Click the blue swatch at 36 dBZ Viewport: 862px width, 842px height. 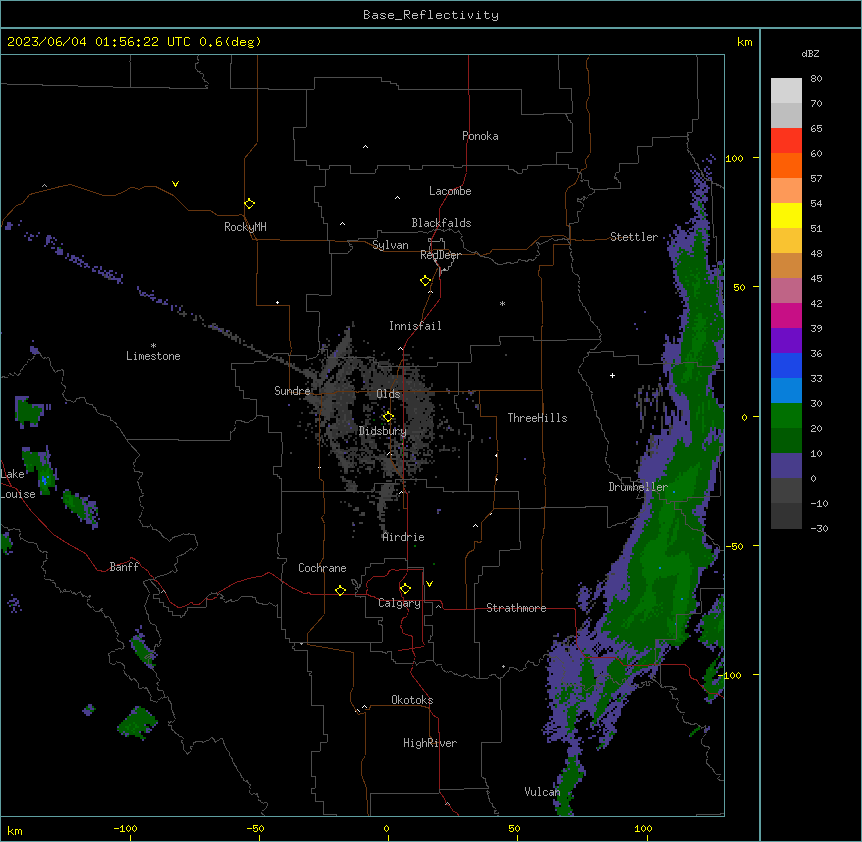coord(786,365)
